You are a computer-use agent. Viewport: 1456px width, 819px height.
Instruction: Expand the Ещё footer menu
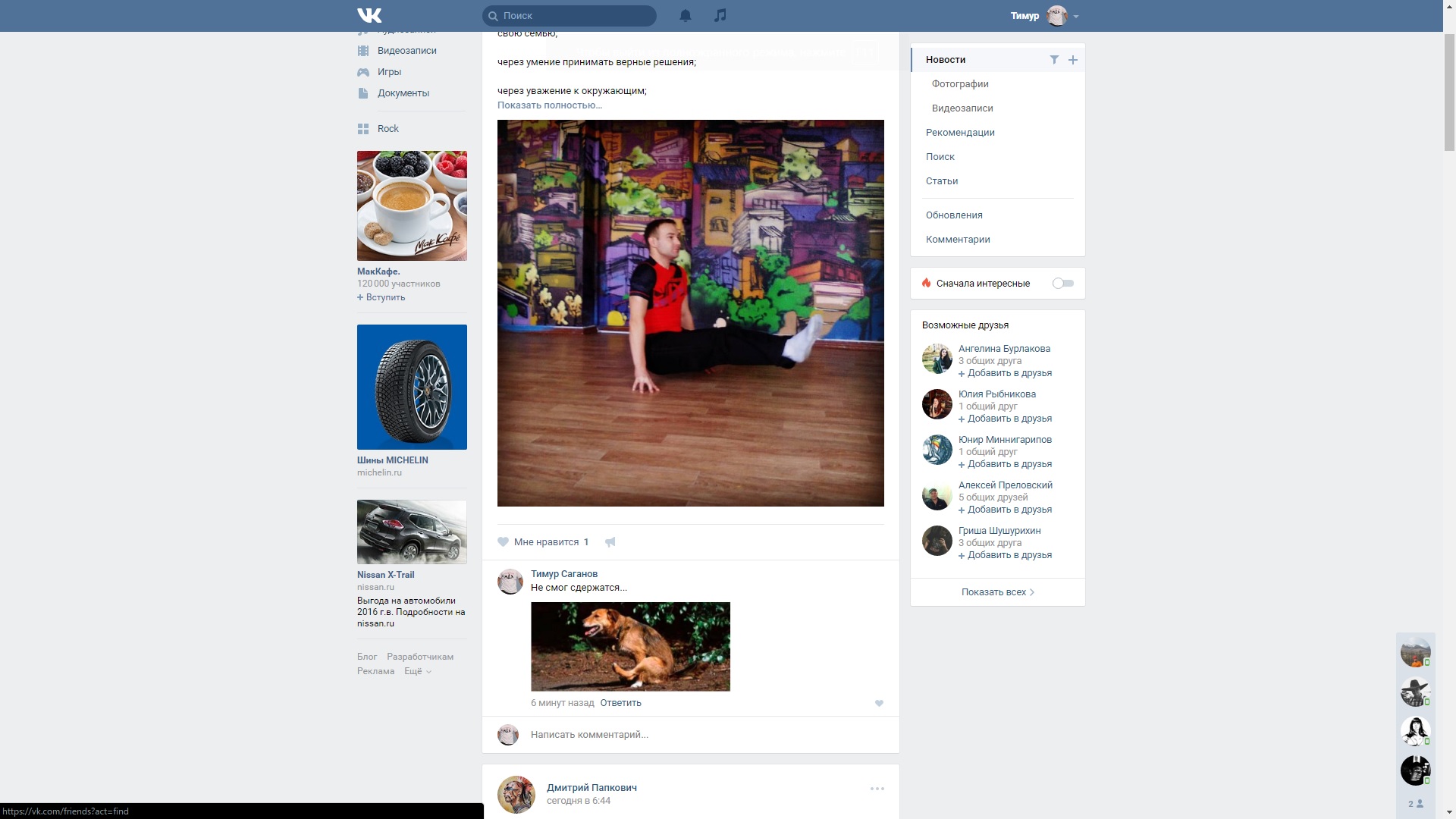tap(418, 671)
